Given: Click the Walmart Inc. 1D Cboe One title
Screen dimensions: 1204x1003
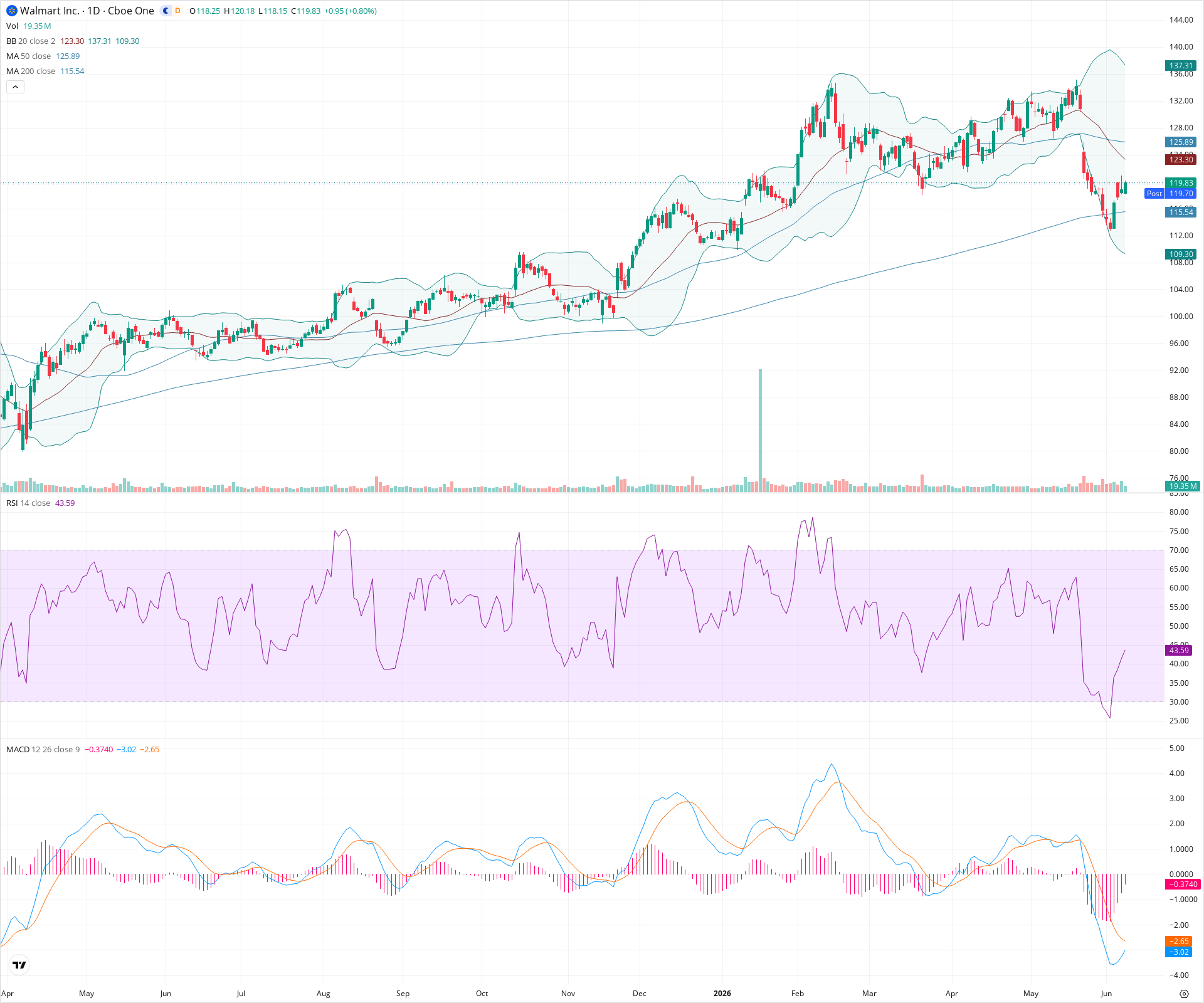Looking at the screenshot, I should 87,11.
